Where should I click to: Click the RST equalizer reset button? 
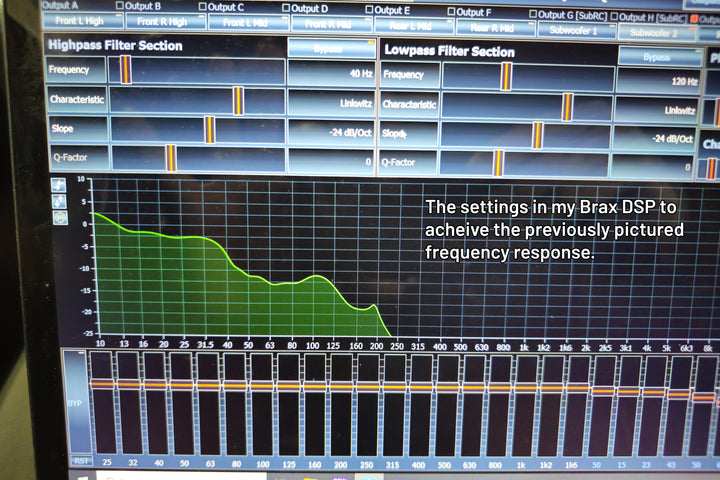(81, 461)
